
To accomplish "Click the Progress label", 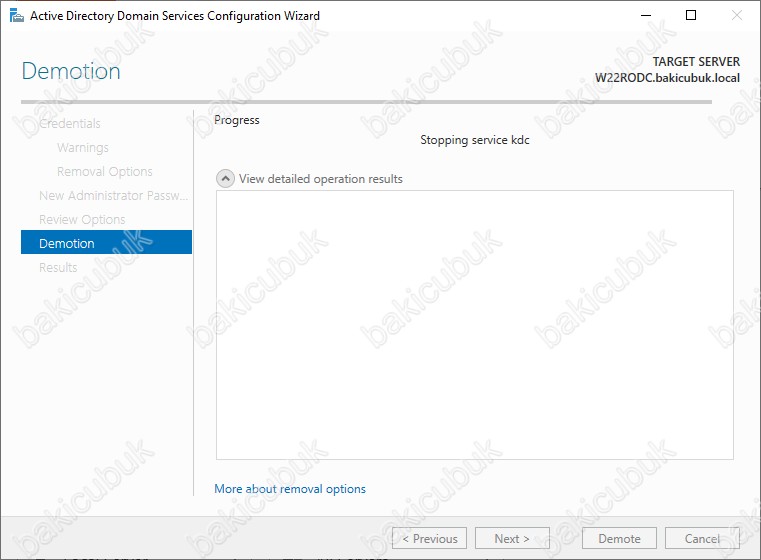I will click(x=237, y=120).
